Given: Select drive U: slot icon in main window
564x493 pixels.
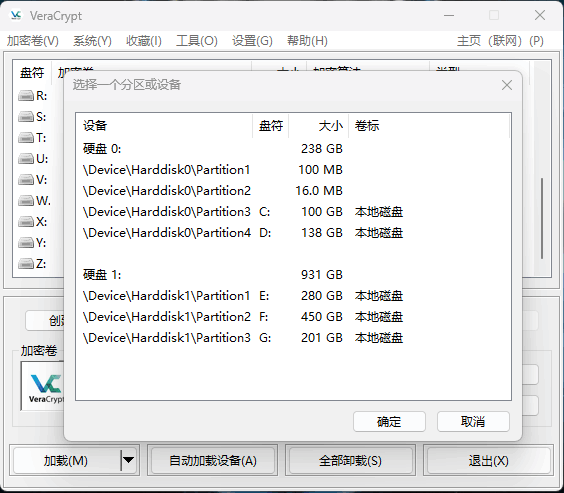Looking at the screenshot, I should (x=26, y=159).
